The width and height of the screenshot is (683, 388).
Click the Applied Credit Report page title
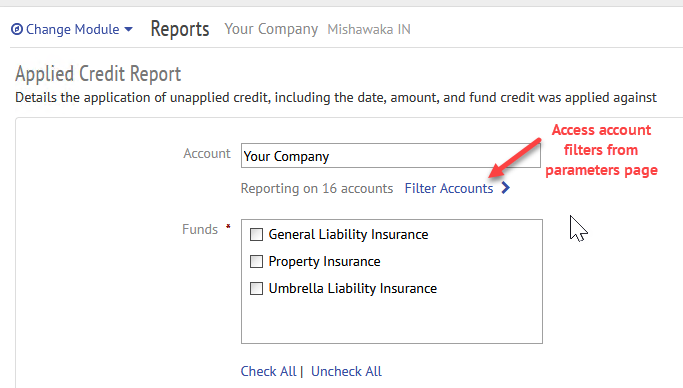tap(98, 74)
